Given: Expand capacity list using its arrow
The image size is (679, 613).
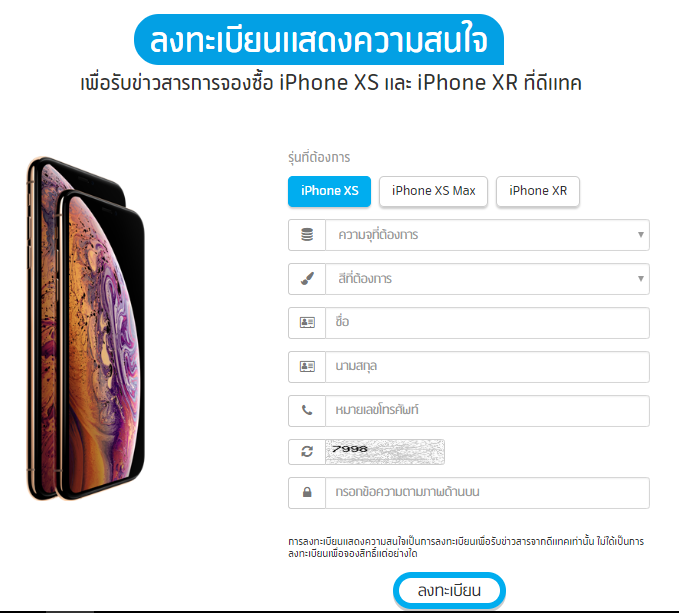Looking at the screenshot, I should click(641, 235).
